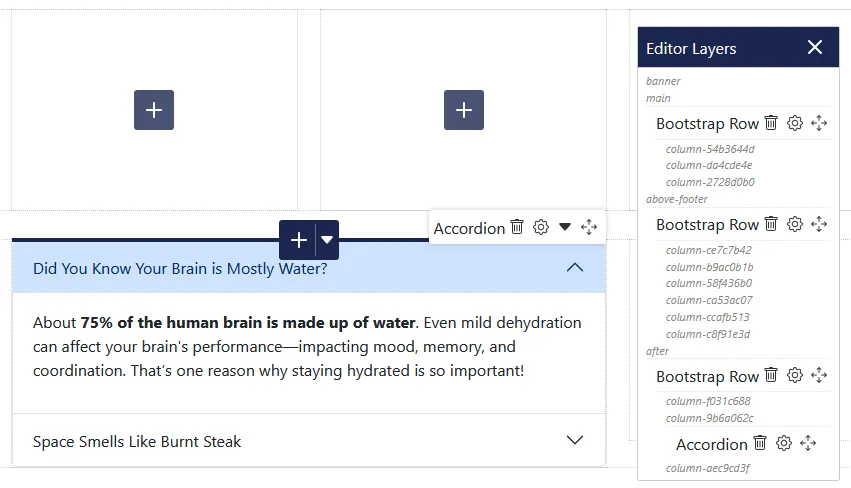Expand Space Smells Like Burnt Steak item
Screen dimensions: 851x488
click(574, 441)
